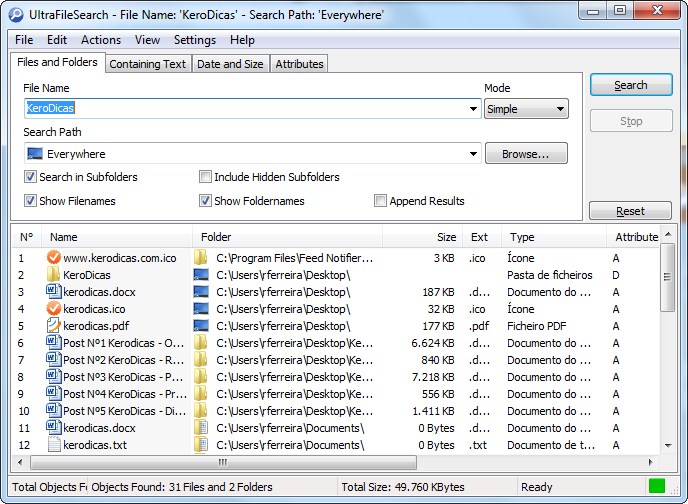Uncheck Search in Subfolders

30,177
